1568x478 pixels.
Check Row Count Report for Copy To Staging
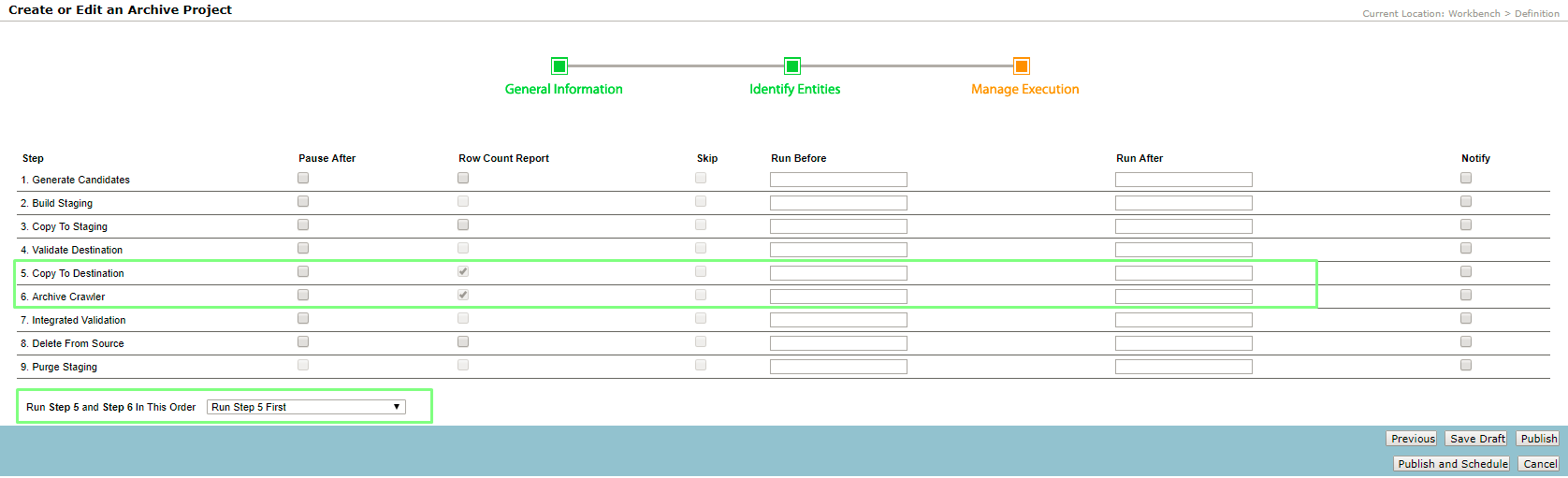click(x=463, y=225)
